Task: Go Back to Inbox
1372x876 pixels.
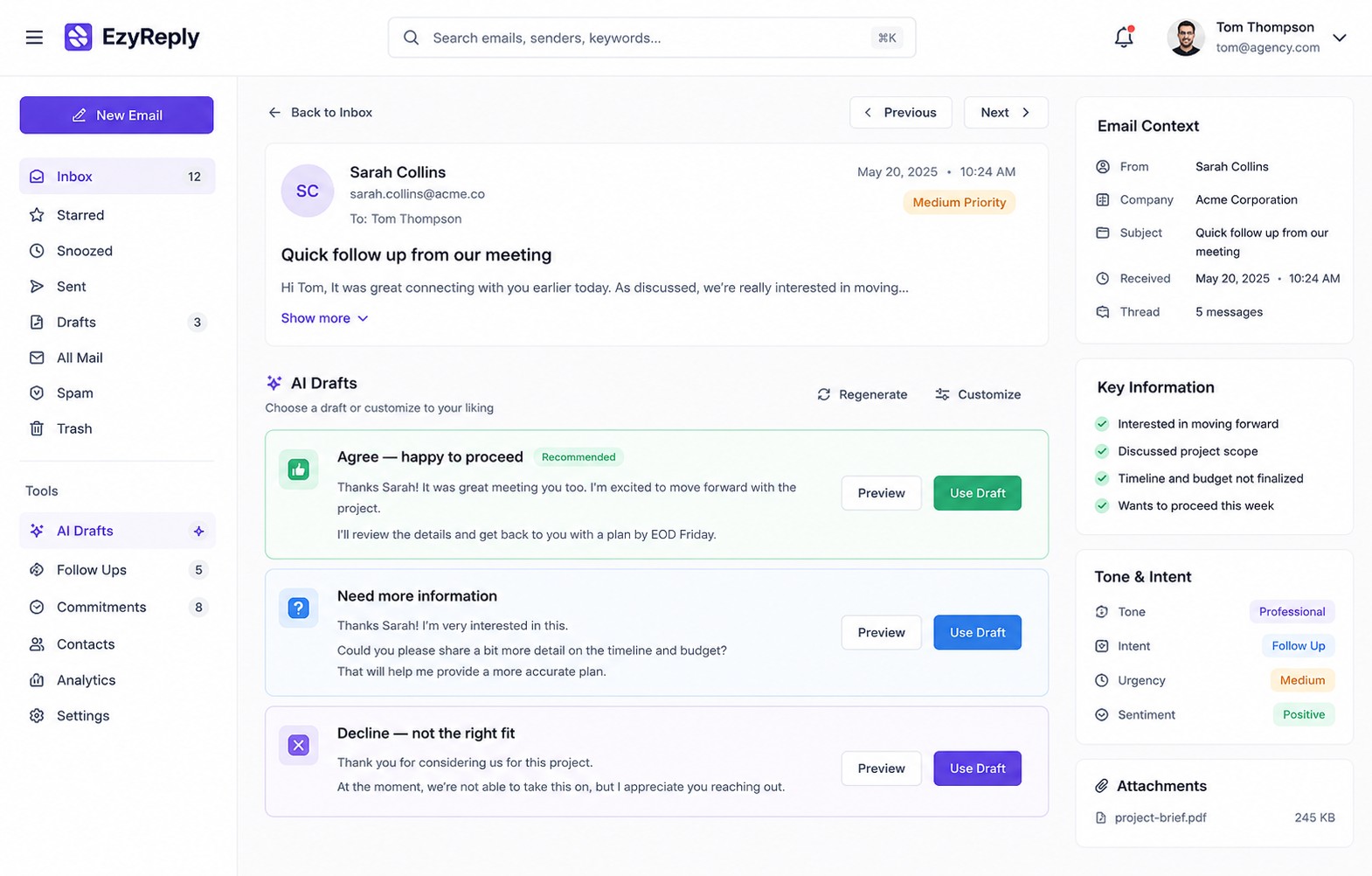Action: (320, 113)
